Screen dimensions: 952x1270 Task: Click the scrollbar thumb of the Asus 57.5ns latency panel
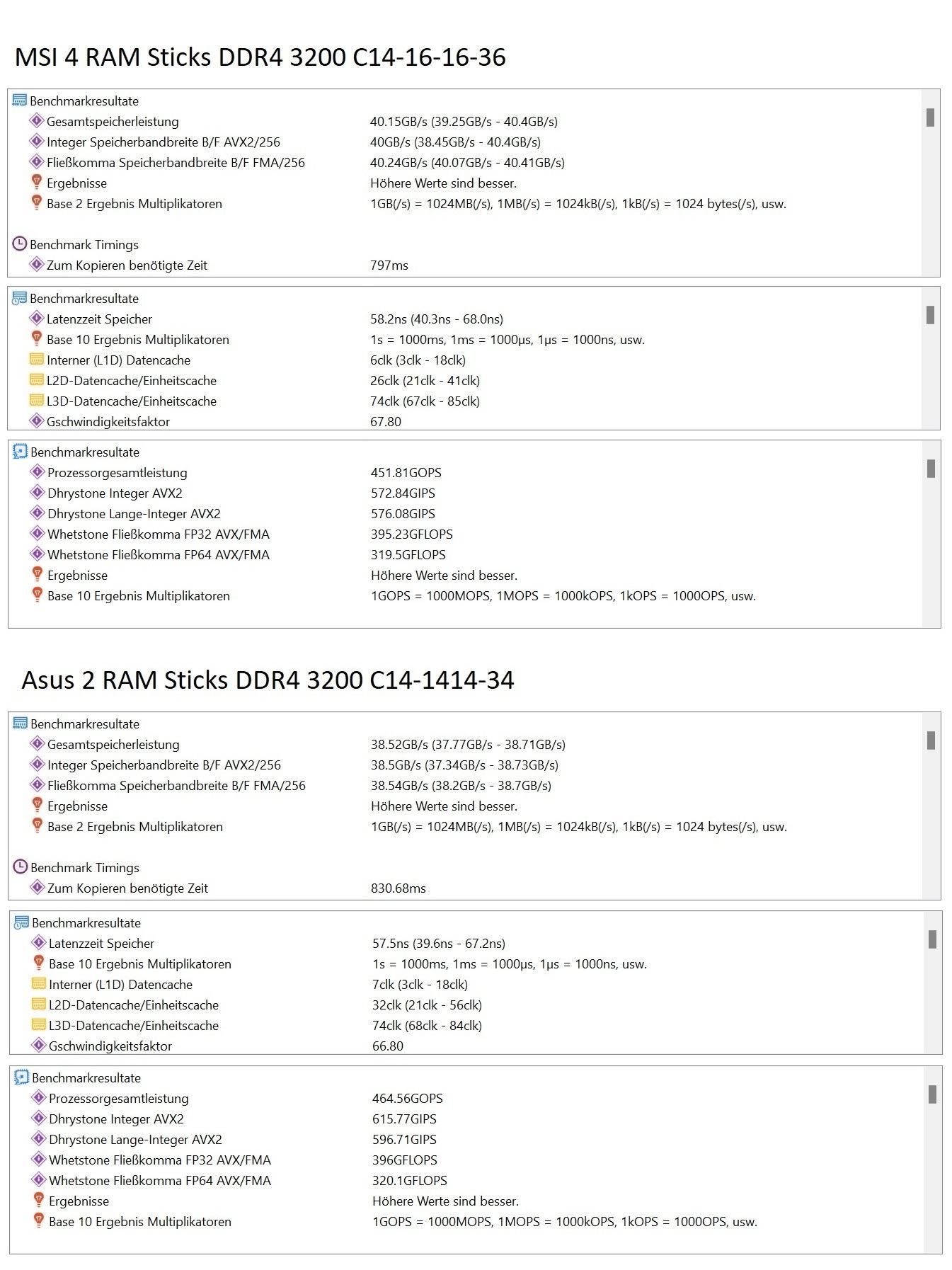(x=932, y=939)
